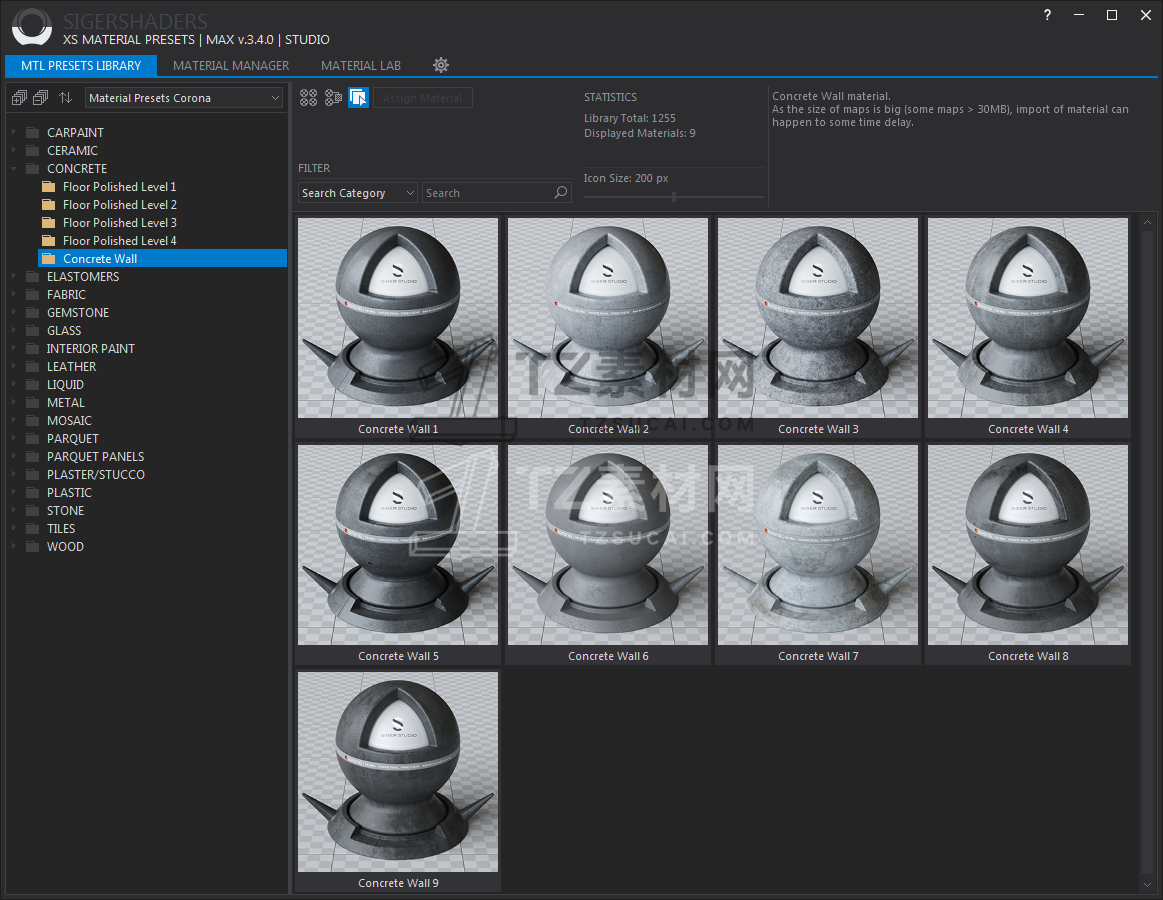This screenshot has height=900, width=1163.
Task: Select the Concrete Wall 6 thumbnail
Action: (x=608, y=545)
